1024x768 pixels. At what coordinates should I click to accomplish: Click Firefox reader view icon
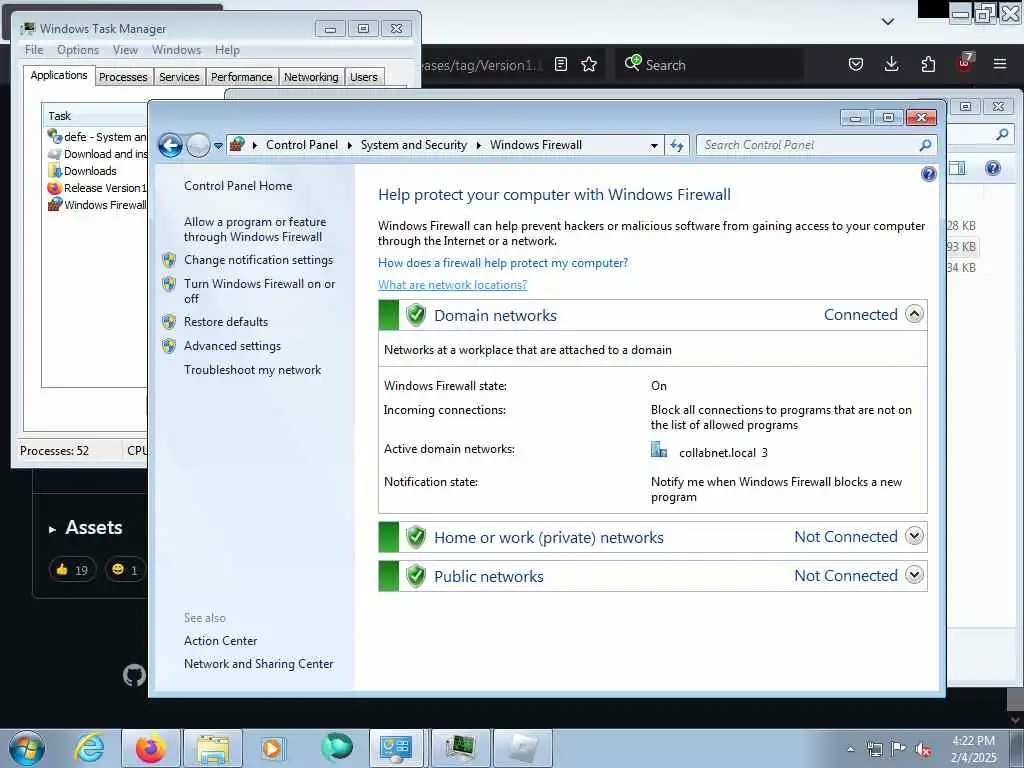coord(561,64)
